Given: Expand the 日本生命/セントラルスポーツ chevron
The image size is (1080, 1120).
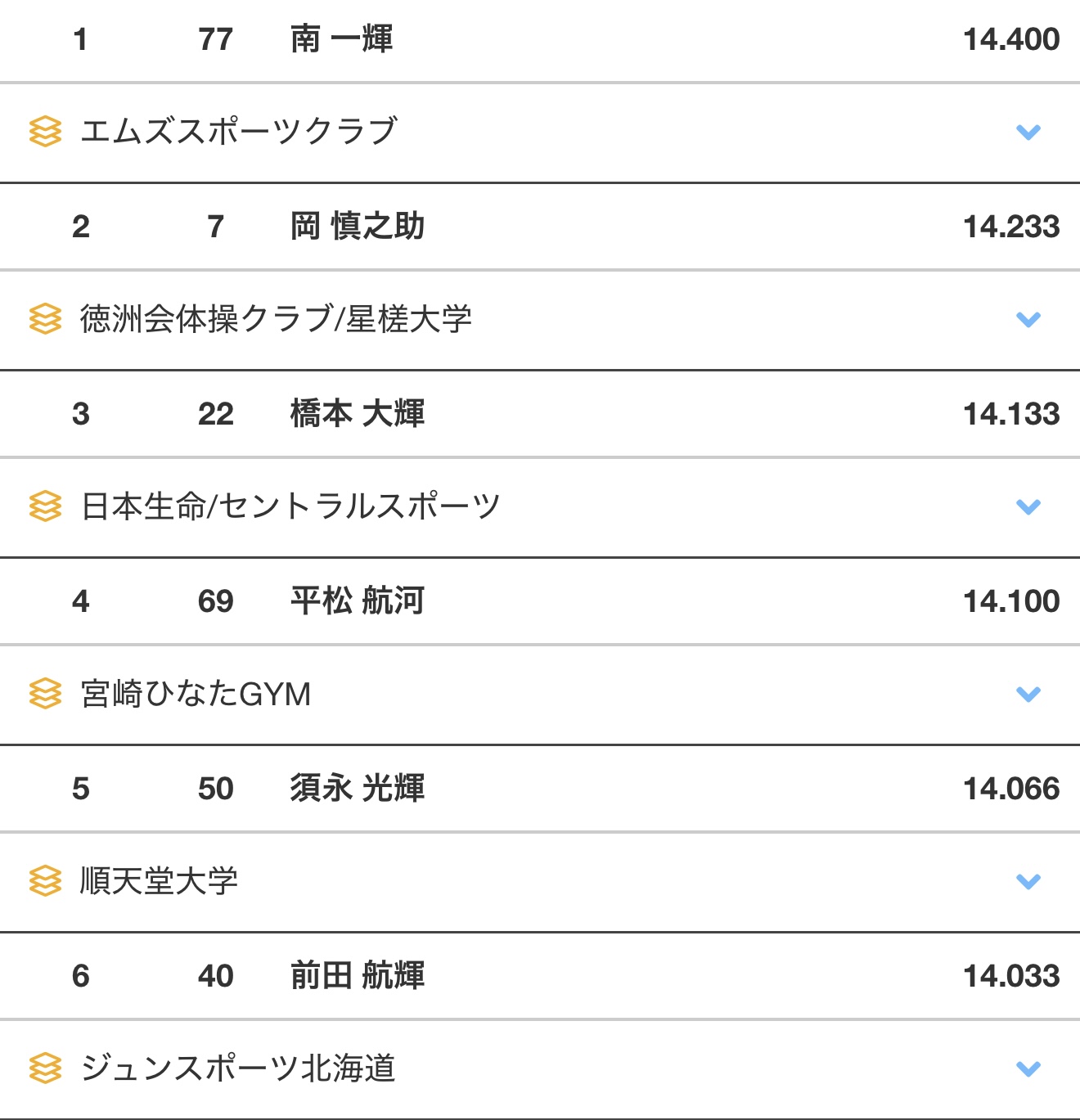Looking at the screenshot, I should 1028,506.
